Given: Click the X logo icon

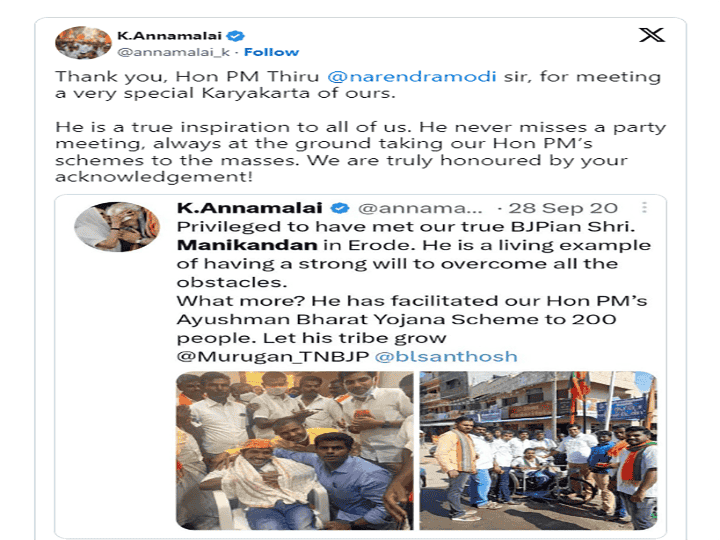Looking at the screenshot, I should [x=652, y=35].
